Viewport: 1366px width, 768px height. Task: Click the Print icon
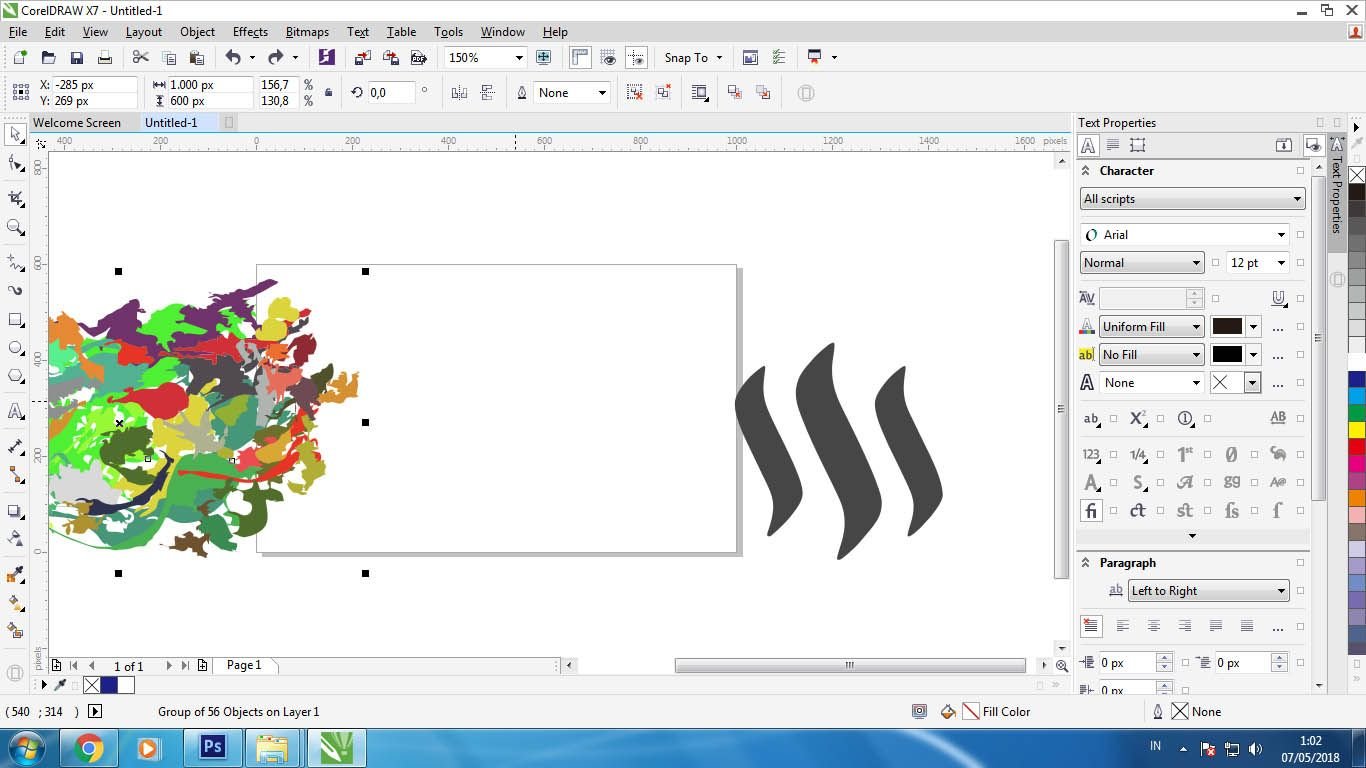click(x=104, y=58)
